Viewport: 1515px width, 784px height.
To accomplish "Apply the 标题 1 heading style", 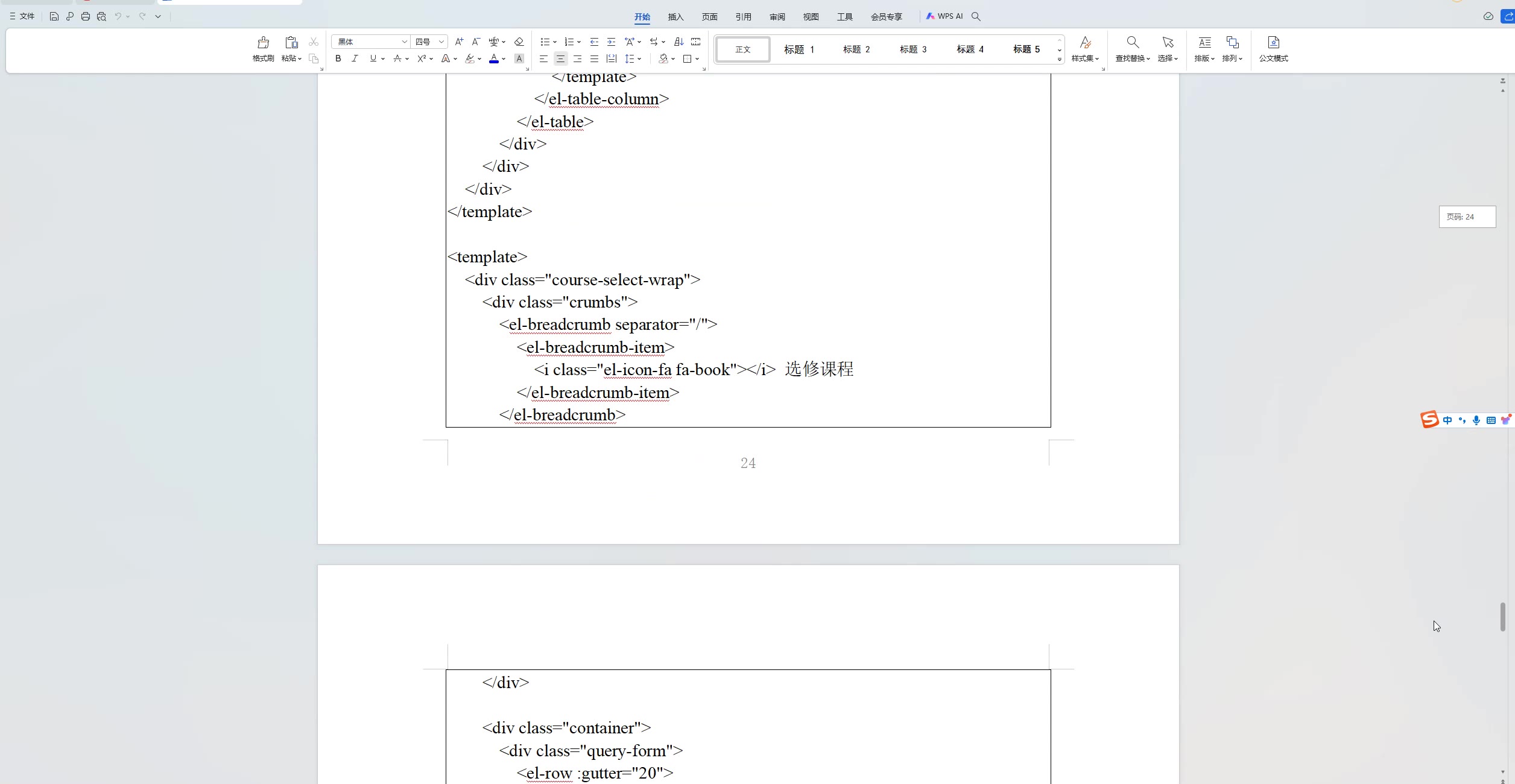I will [799, 49].
